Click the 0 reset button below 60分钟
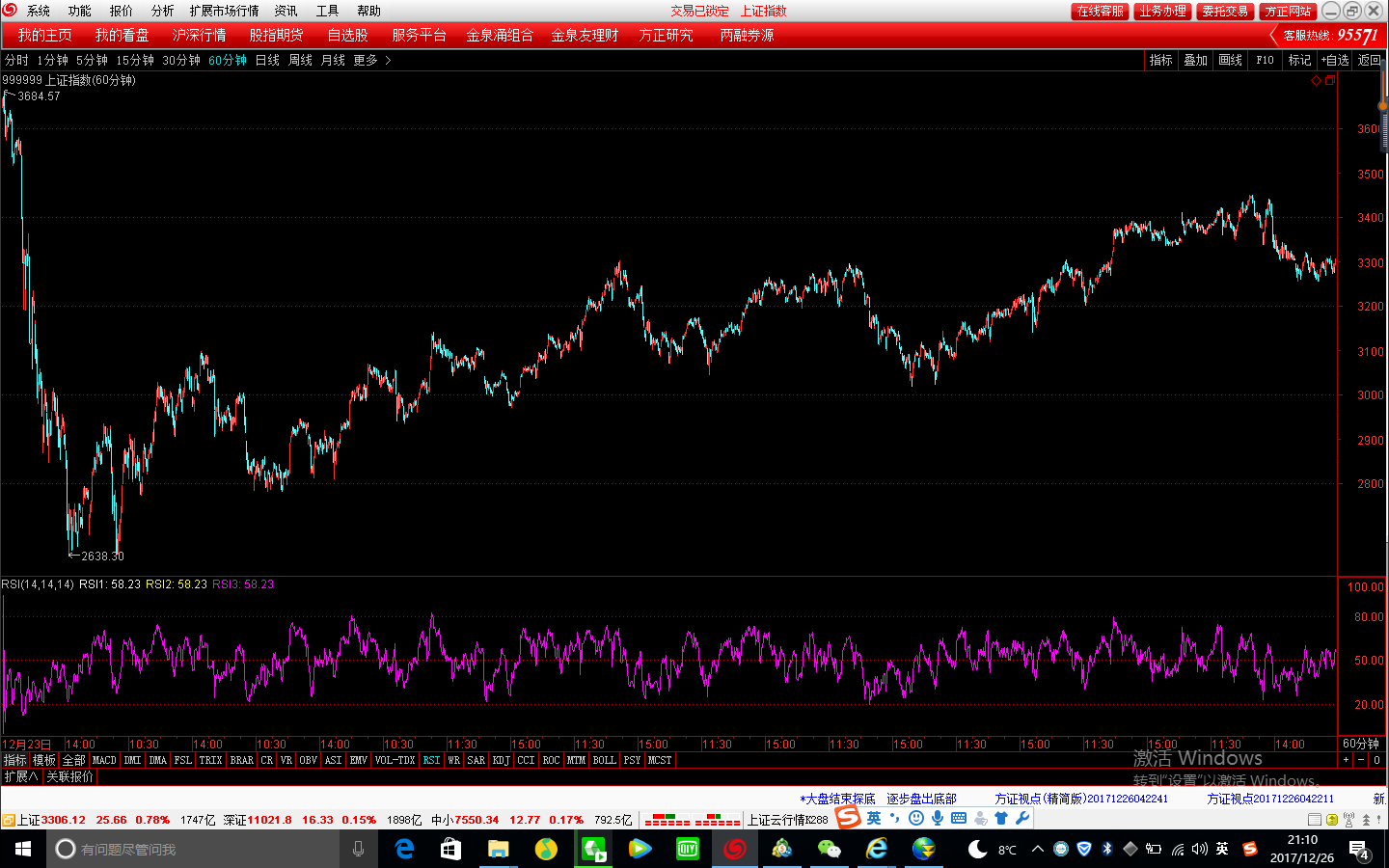Image resolution: width=1389 pixels, height=868 pixels. tap(1376, 760)
